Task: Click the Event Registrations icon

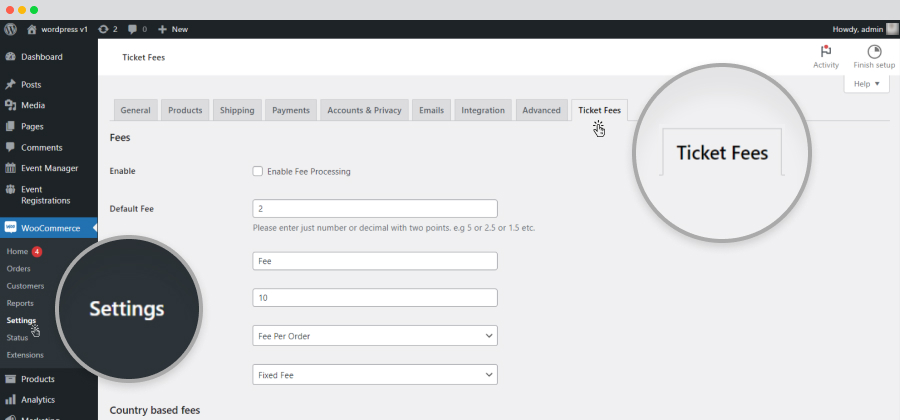Action: pos(10,189)
